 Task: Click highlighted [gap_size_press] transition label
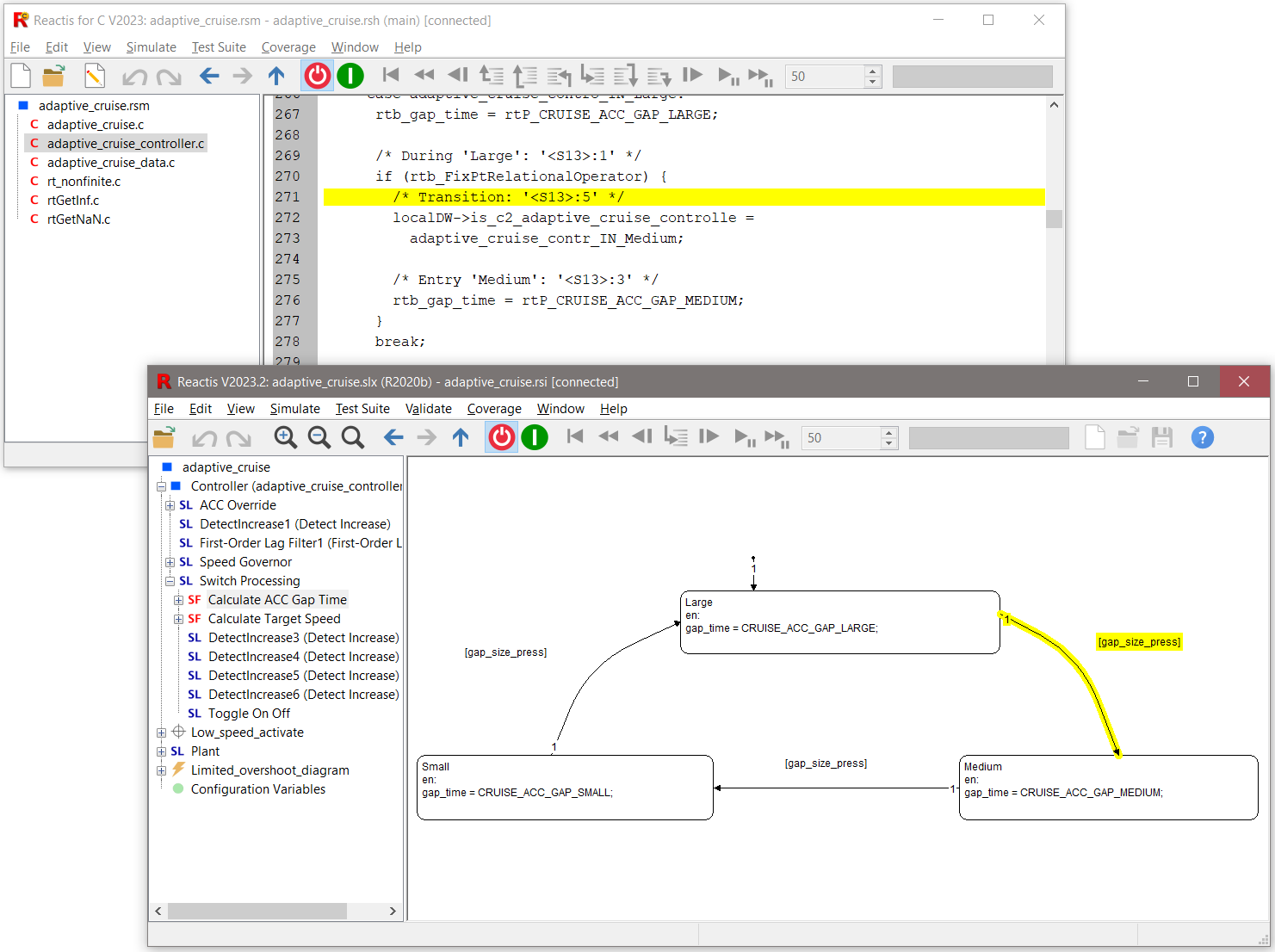[1139, 642]
